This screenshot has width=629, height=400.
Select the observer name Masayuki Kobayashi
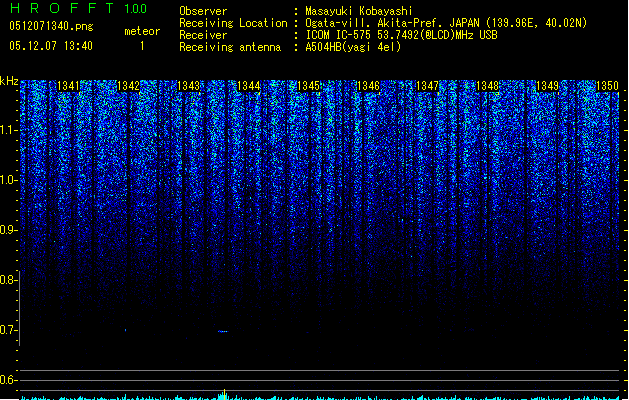pos(359,11)
